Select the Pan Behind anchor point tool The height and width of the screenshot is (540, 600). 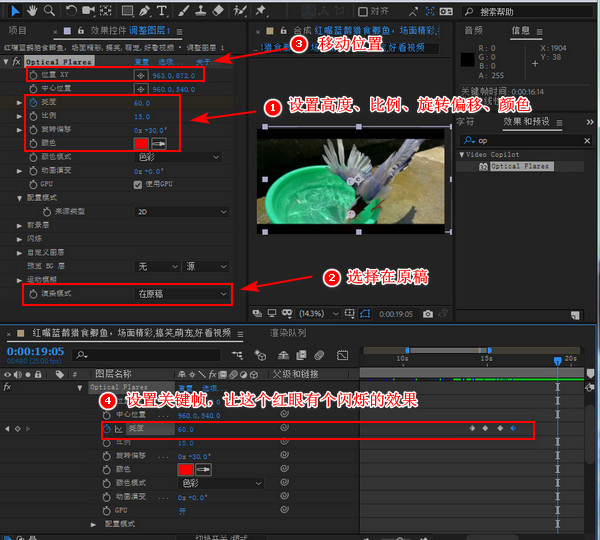(x=105, y=11)
